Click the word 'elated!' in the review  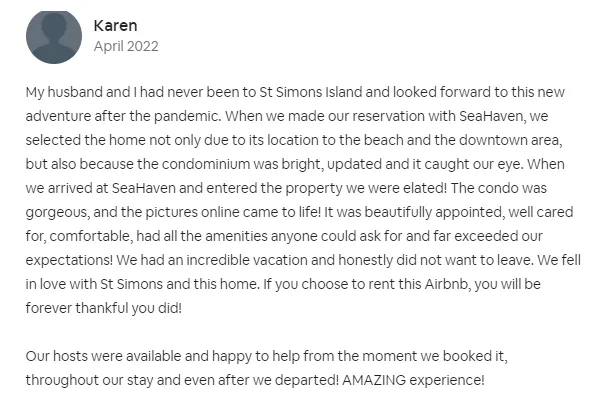425,188
